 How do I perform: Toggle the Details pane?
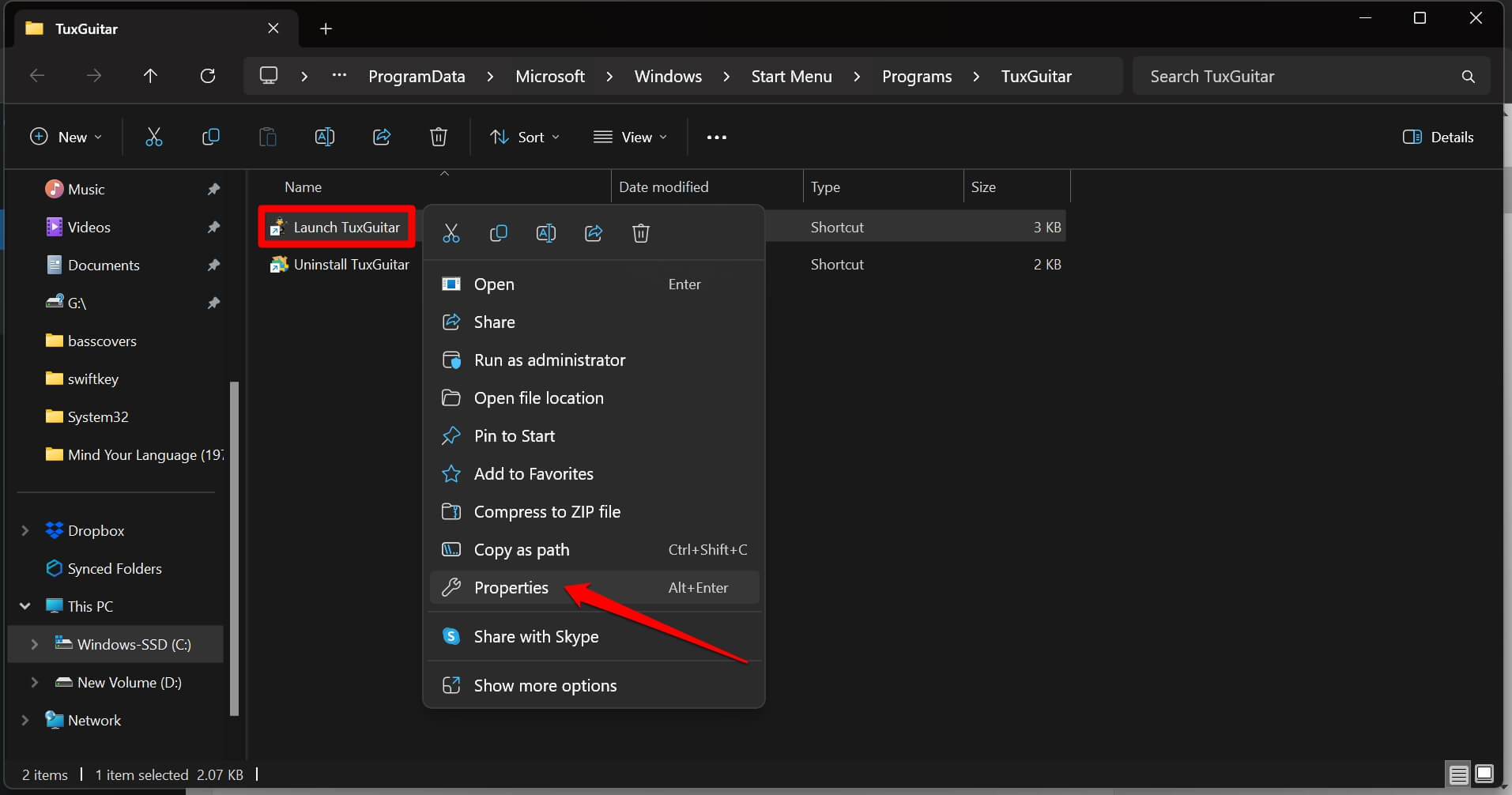coord(1438,138)
